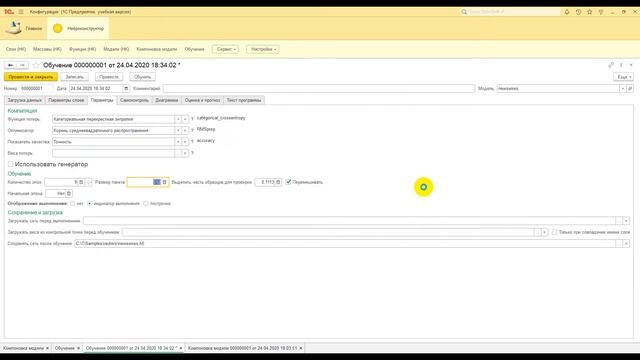
Task: Expand the Функция потерь dropdown arrow
Action: point(178,119)
